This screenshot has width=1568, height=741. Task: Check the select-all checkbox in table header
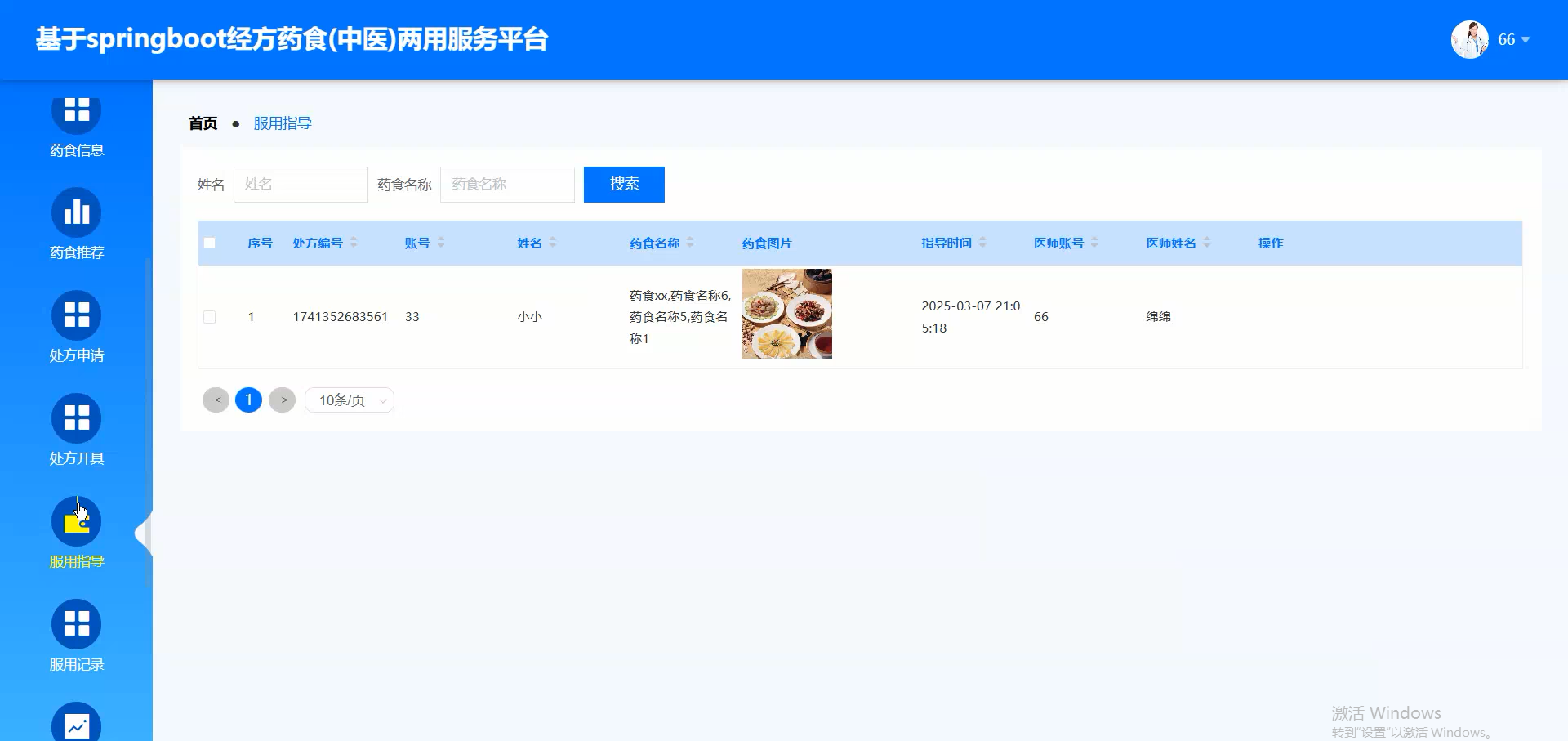click(210, 243)
